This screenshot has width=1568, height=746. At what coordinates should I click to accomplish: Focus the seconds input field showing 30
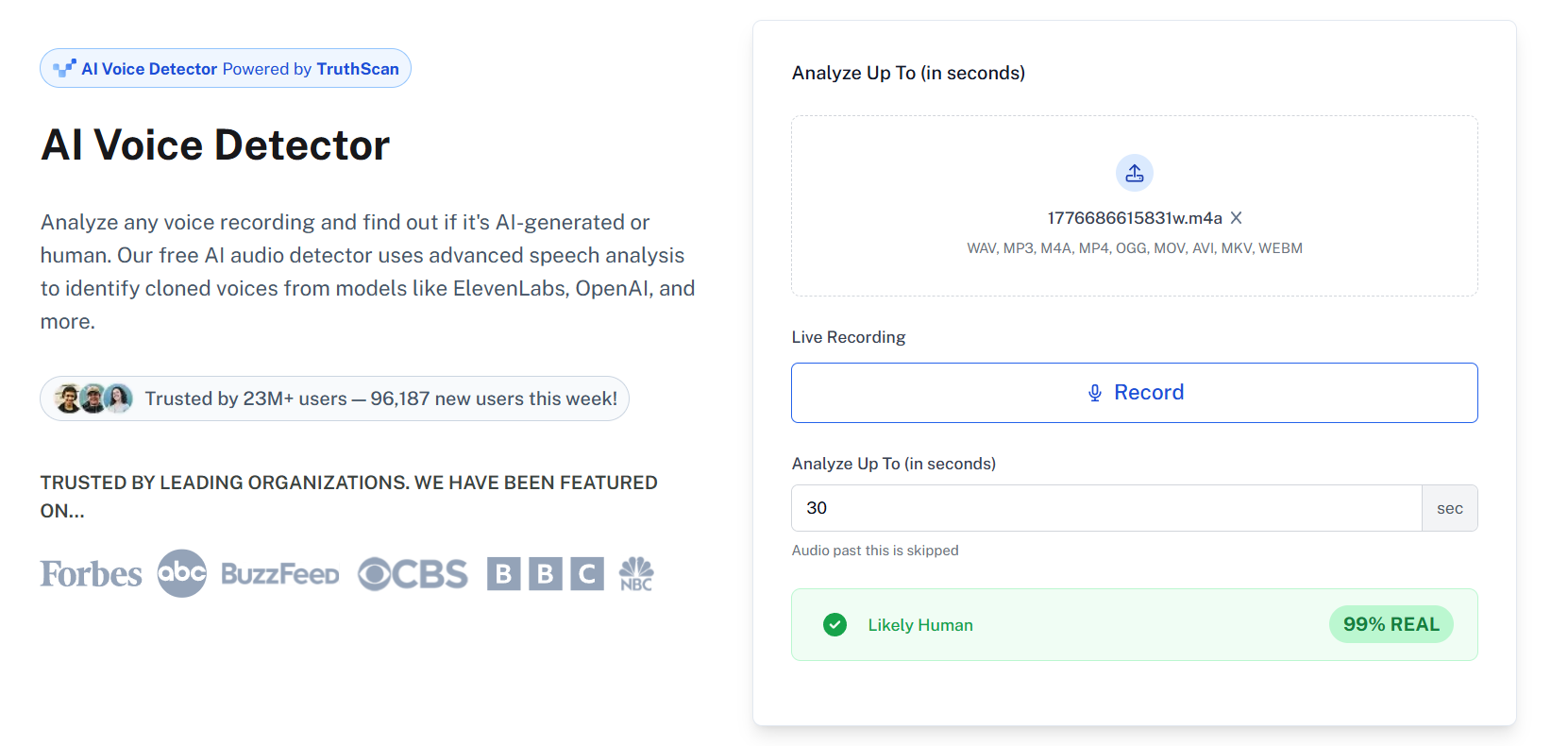[x=1105, y=508]
